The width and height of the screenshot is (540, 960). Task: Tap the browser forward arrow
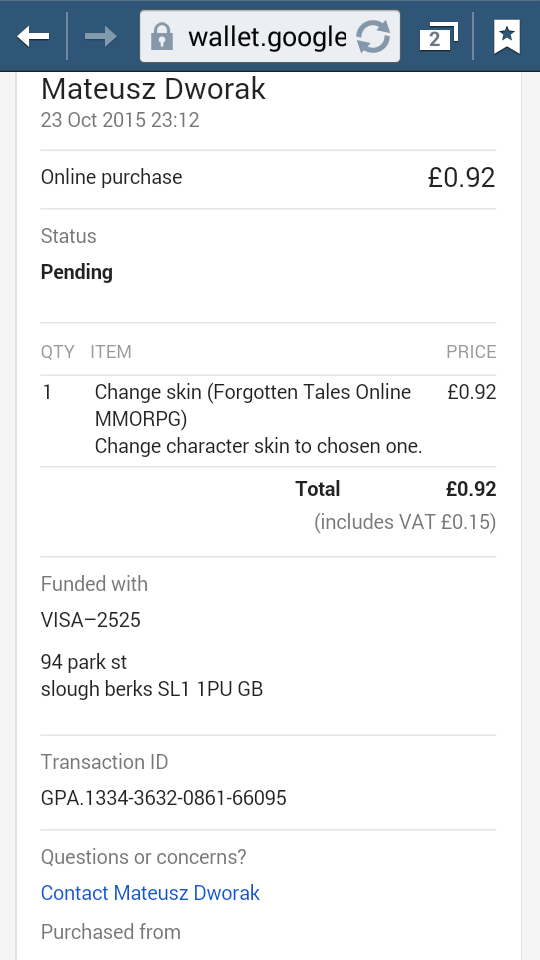click(100, 37)
